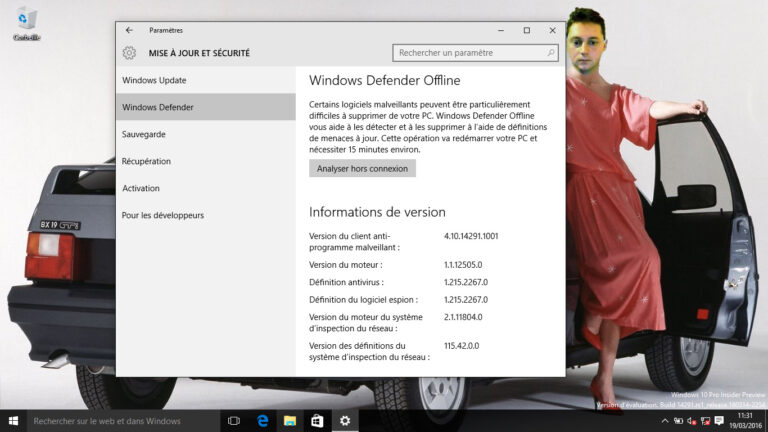This screenshot has width=768, height=432.
Task: Go to the Sauvegarde section
Action: [144, 134]
